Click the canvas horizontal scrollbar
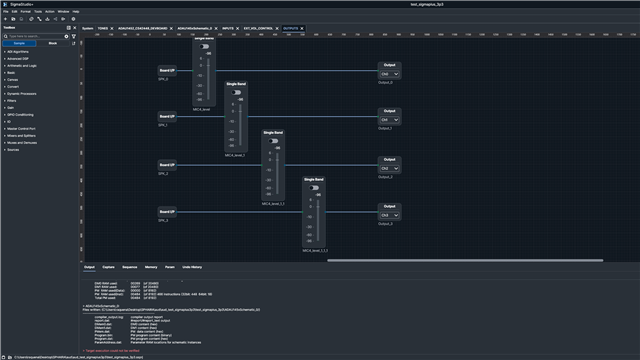Screen dimensions: 640x360 click(x=465, y=260)
